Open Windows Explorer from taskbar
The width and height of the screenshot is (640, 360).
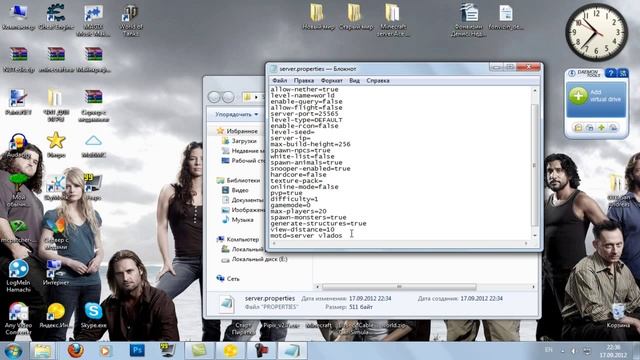(x=42, y=351)
